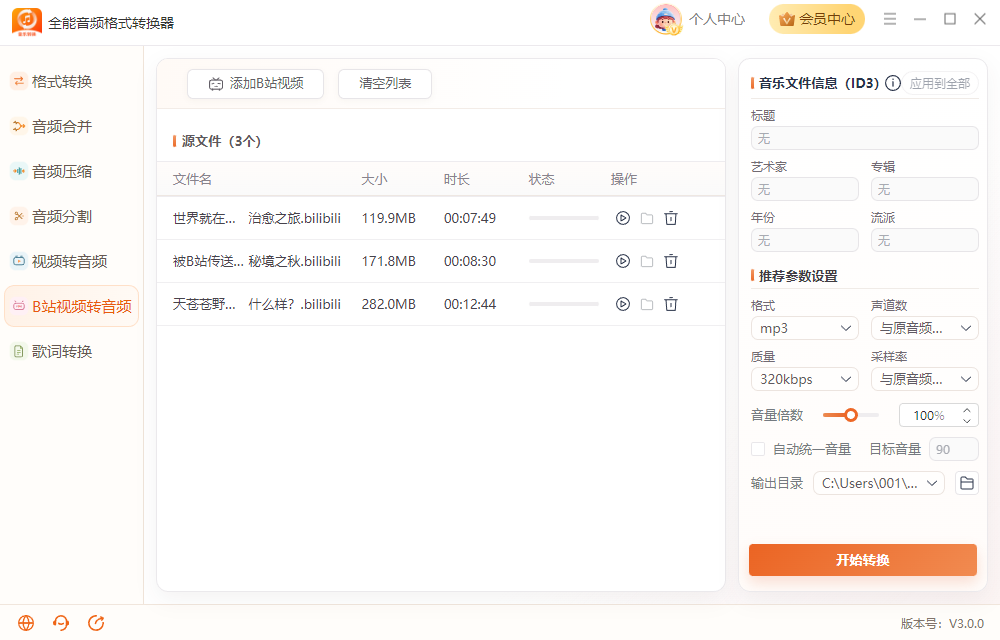Click the 版本号: V3.0.0 text
The height and width of the screenshot is (640, 1000).
tap(942, 623)
